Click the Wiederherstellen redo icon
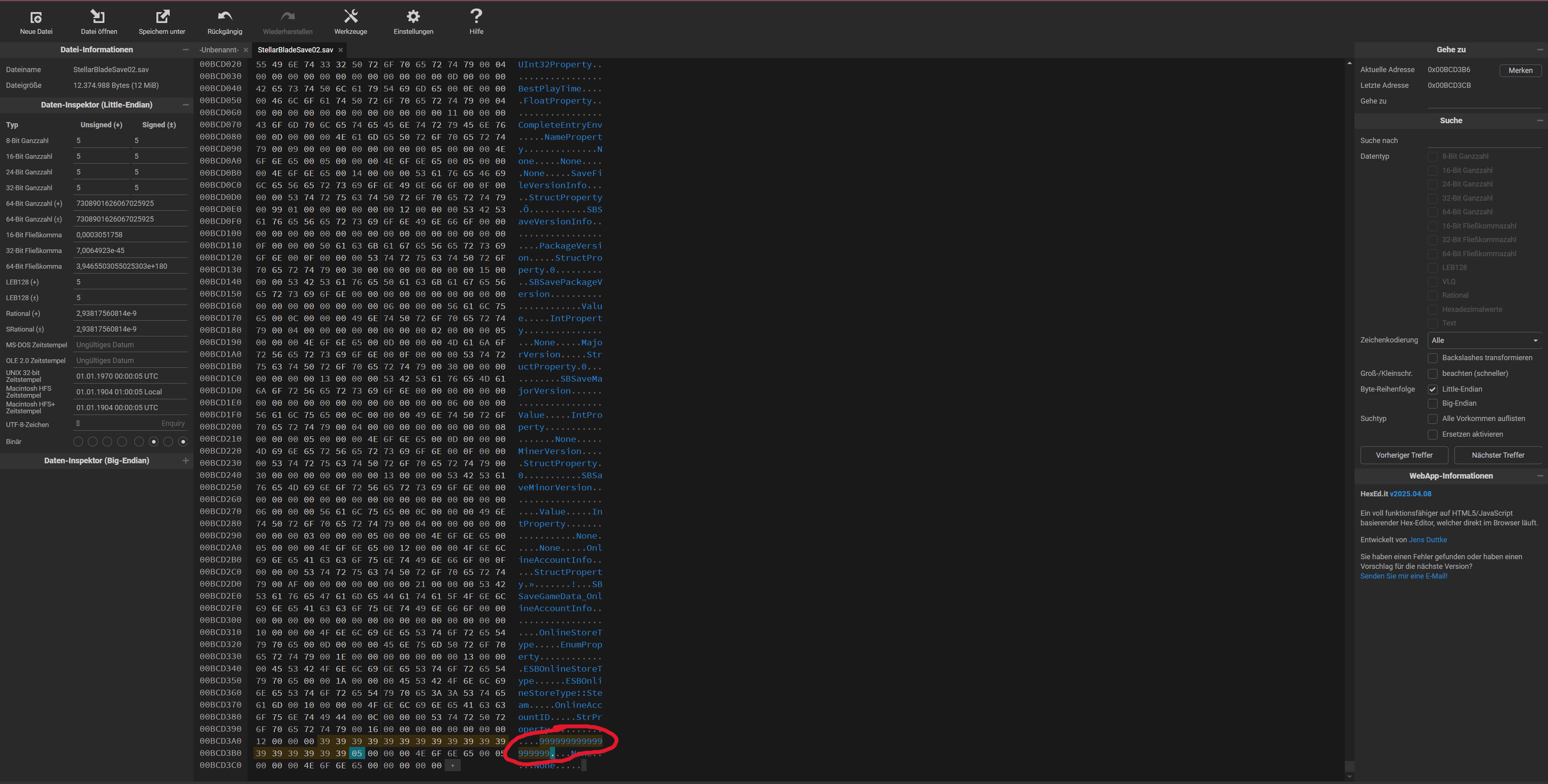The width and height of the screenshot is (1548, 784). 288,16
